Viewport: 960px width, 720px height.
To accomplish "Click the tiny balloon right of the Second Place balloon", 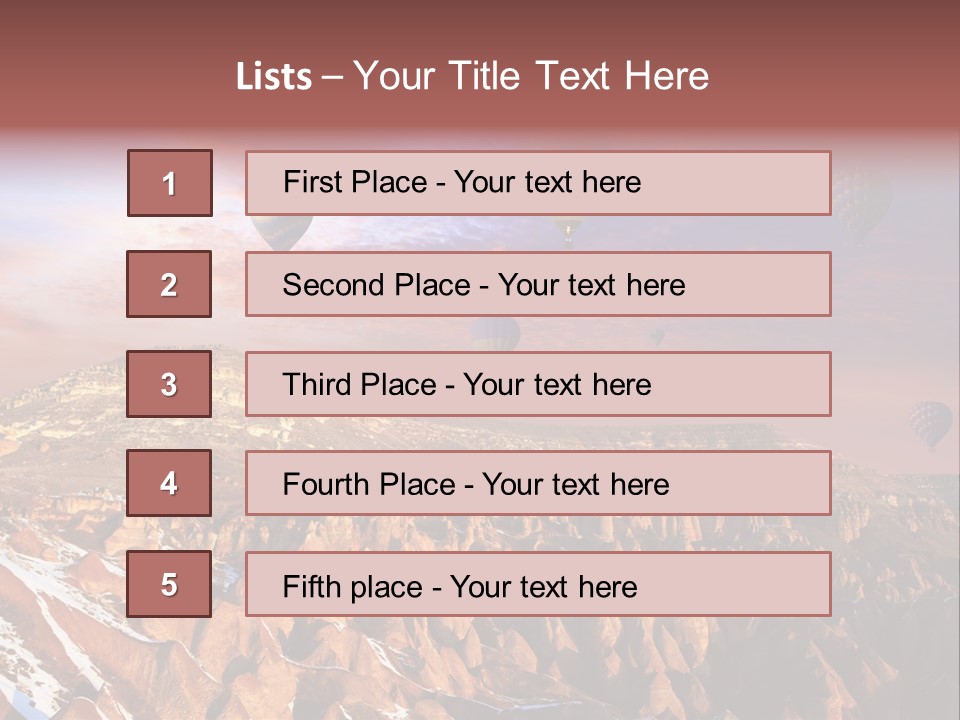I will point(657,336).
